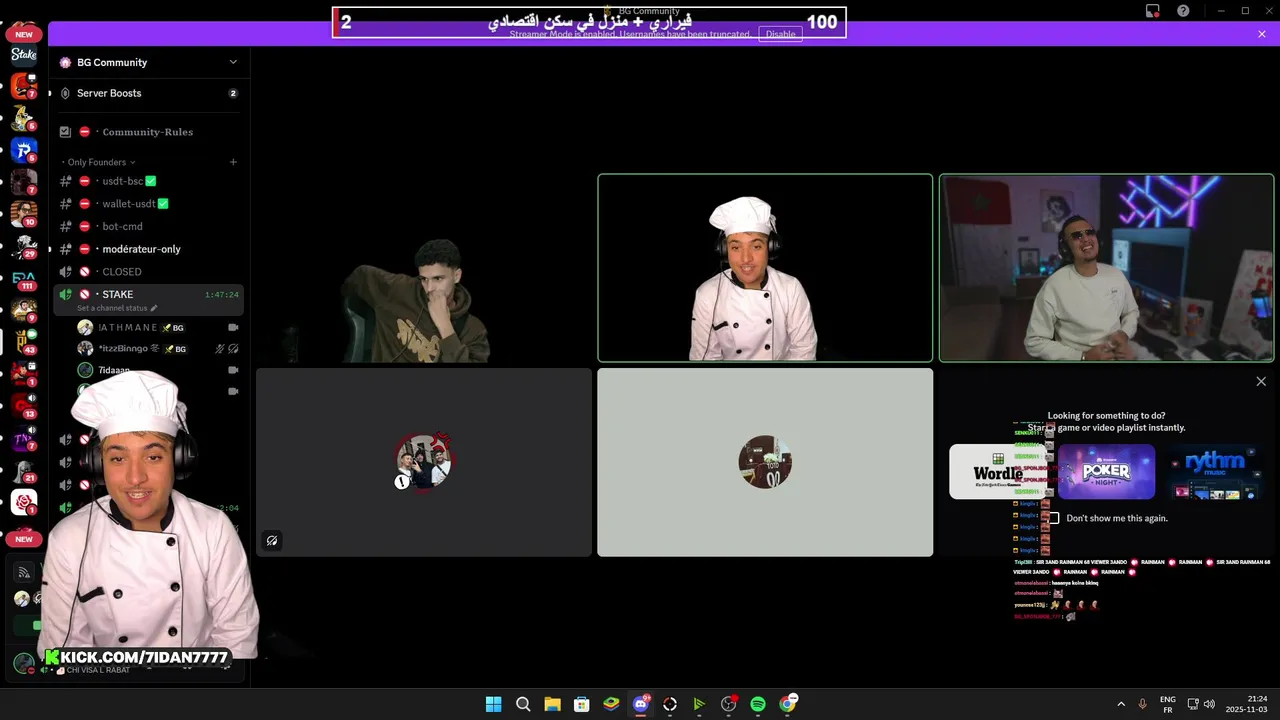
Task: Click the Community-Rules checklist icon
Action: 66,132
